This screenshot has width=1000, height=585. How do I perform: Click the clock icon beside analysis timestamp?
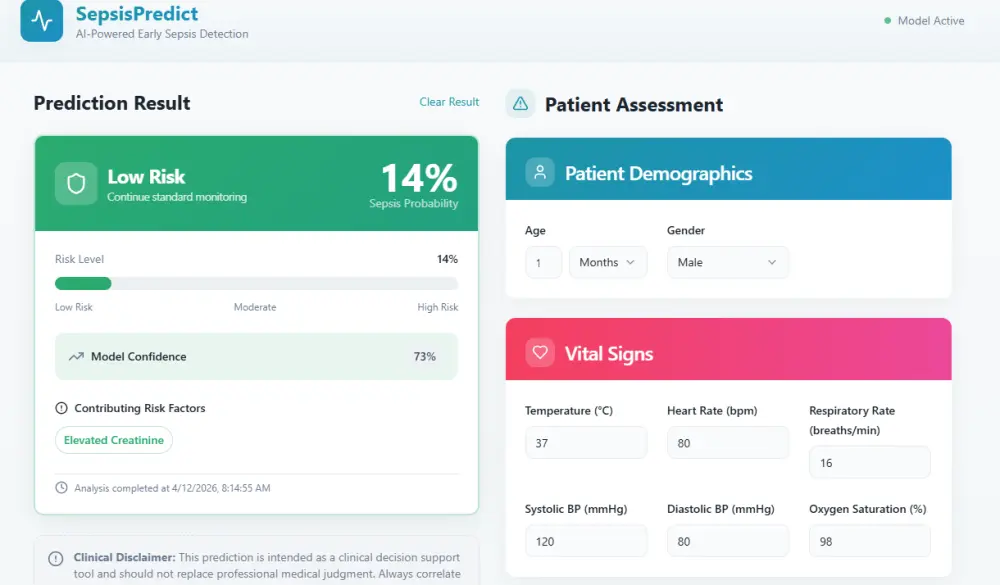click(x=62, y=488)
